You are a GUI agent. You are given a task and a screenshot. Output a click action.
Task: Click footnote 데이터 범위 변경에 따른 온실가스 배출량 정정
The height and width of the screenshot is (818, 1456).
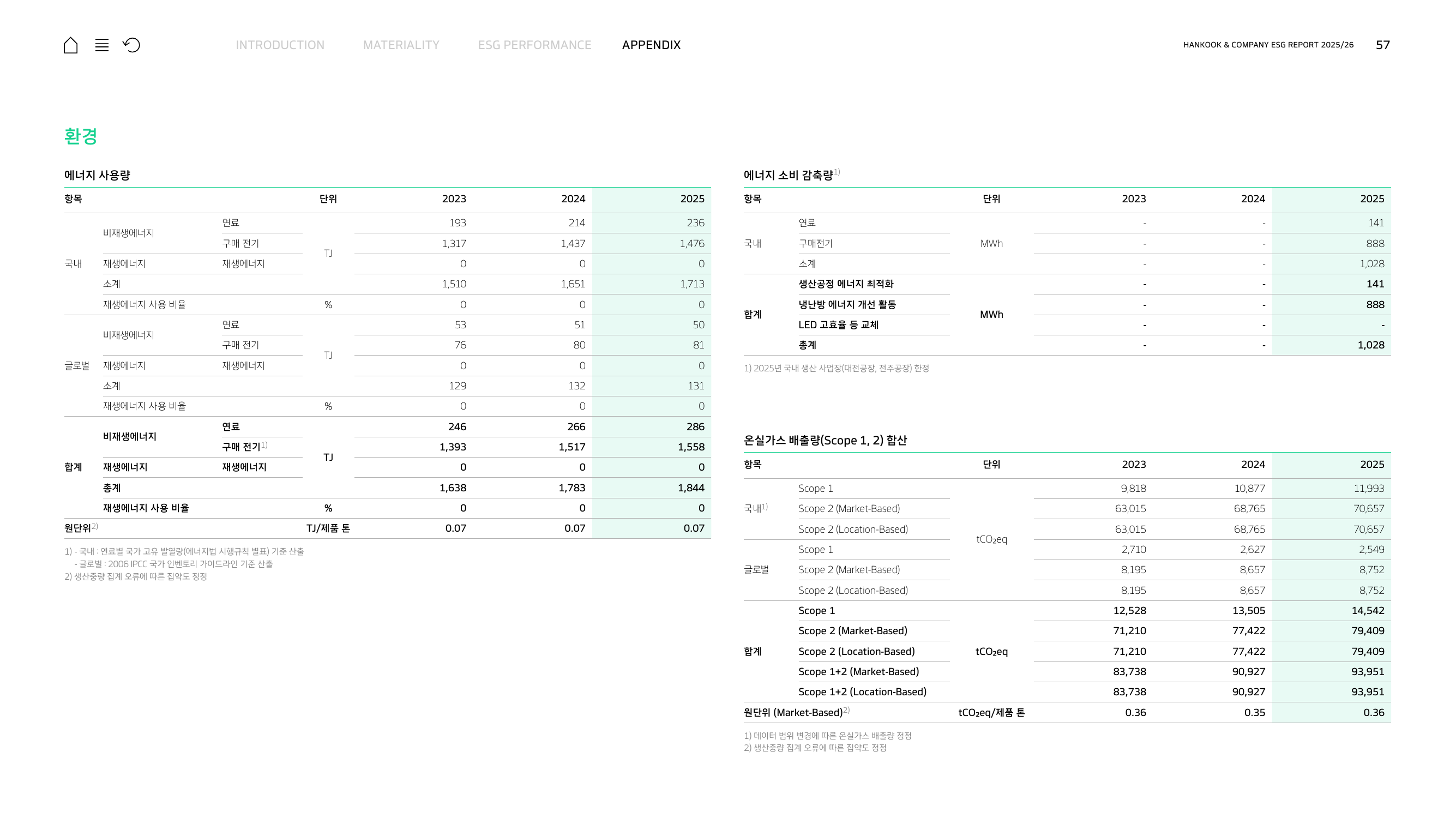tap(827, 736)
